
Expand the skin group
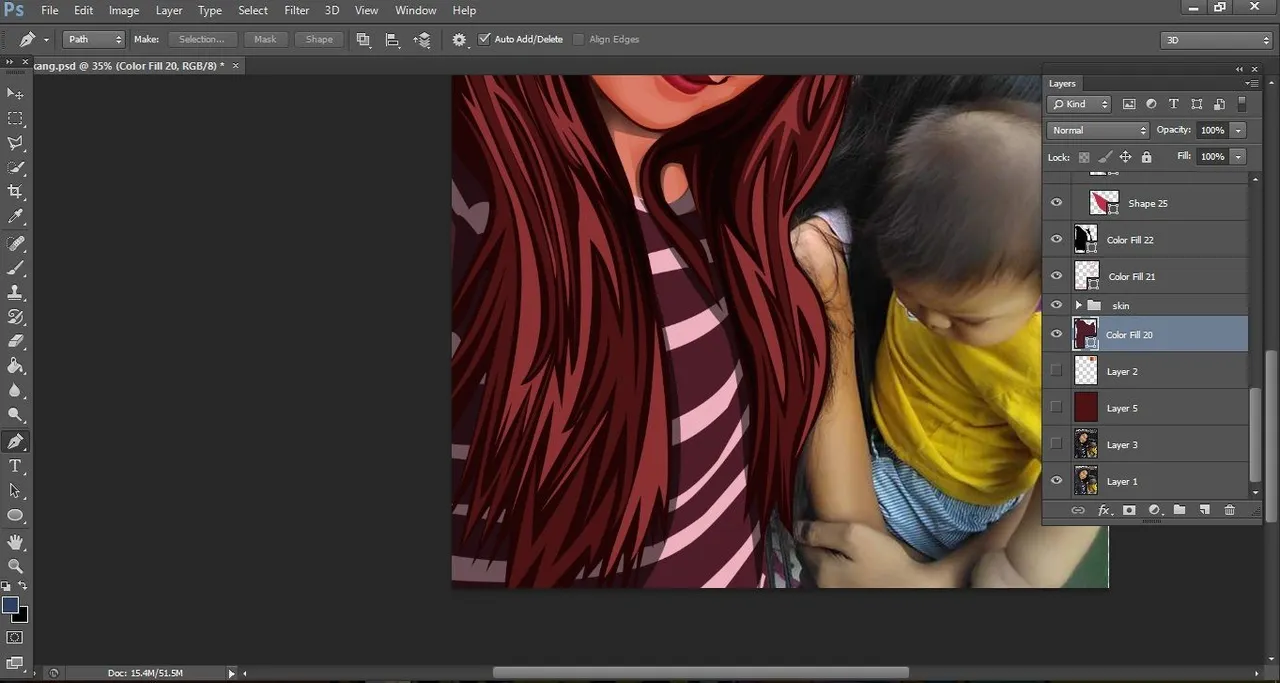[1079, 305]
